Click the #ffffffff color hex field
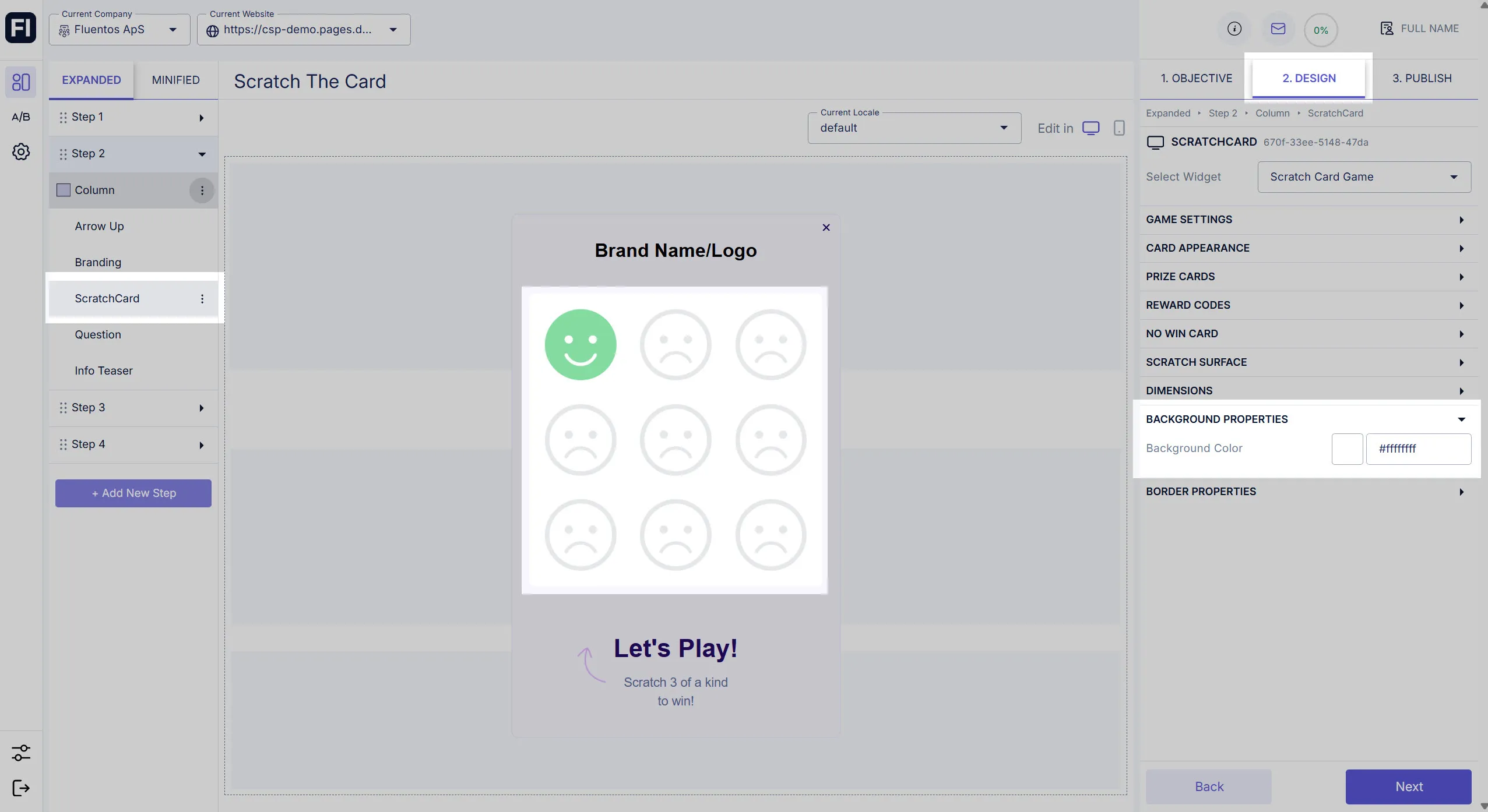Screen dimensions: 1488x812 click(1419, 449)
